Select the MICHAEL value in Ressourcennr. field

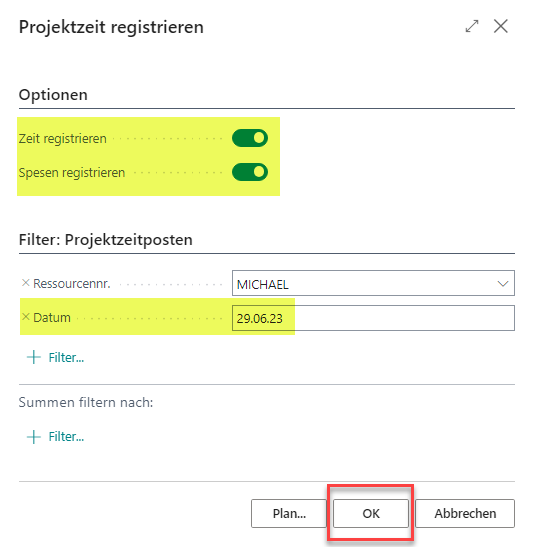coord(263,285)
